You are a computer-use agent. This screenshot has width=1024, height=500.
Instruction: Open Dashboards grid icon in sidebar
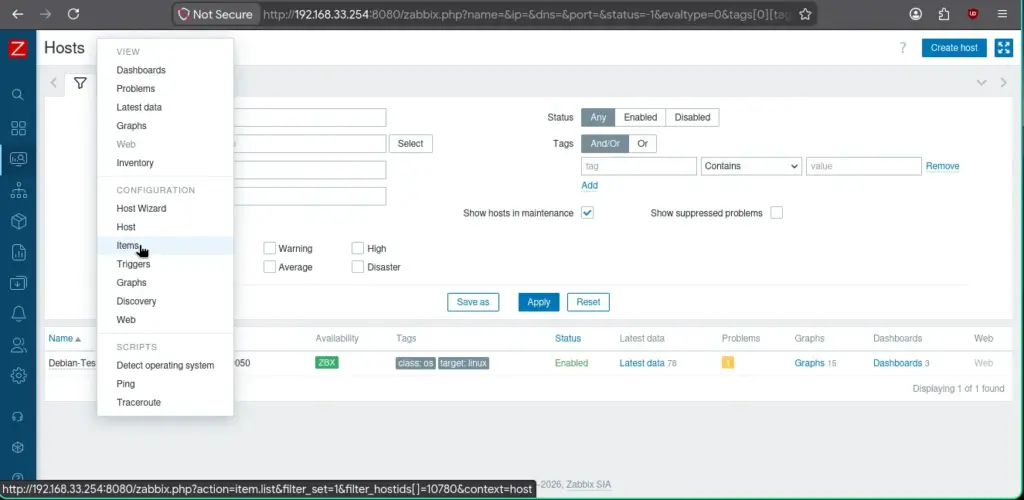[18, 127]
